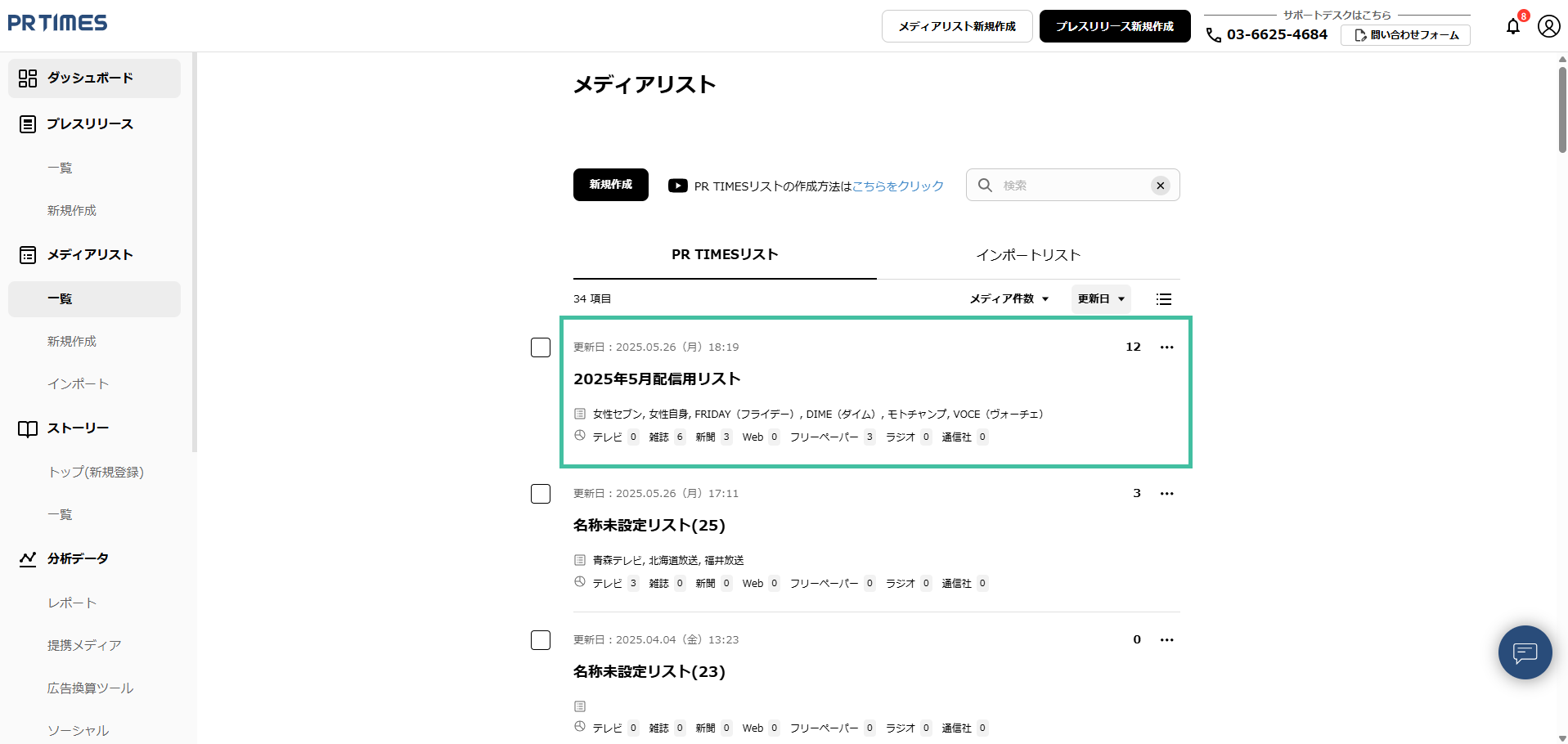Viewport: 1568px width, 744px height.
Task: Click the PR TIMES logo
Action: [x=57, y=23]
